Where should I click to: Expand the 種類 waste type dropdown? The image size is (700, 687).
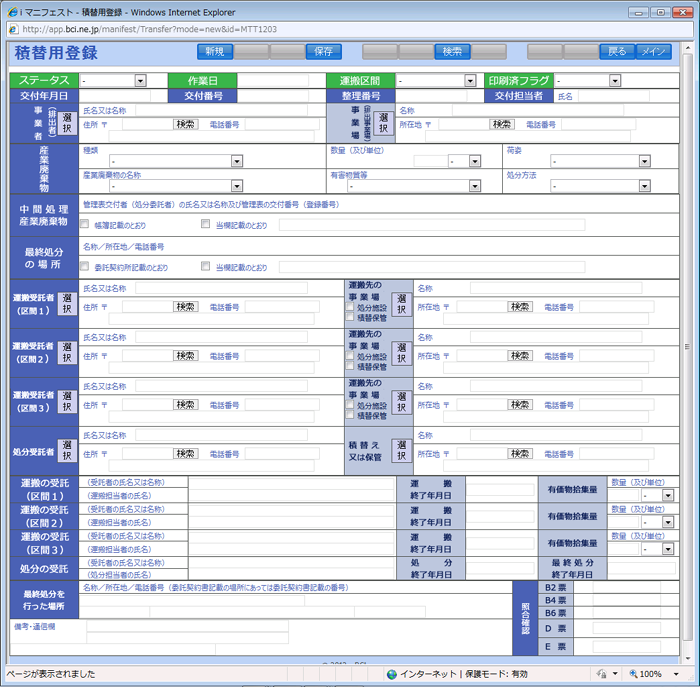click(237, 161)
